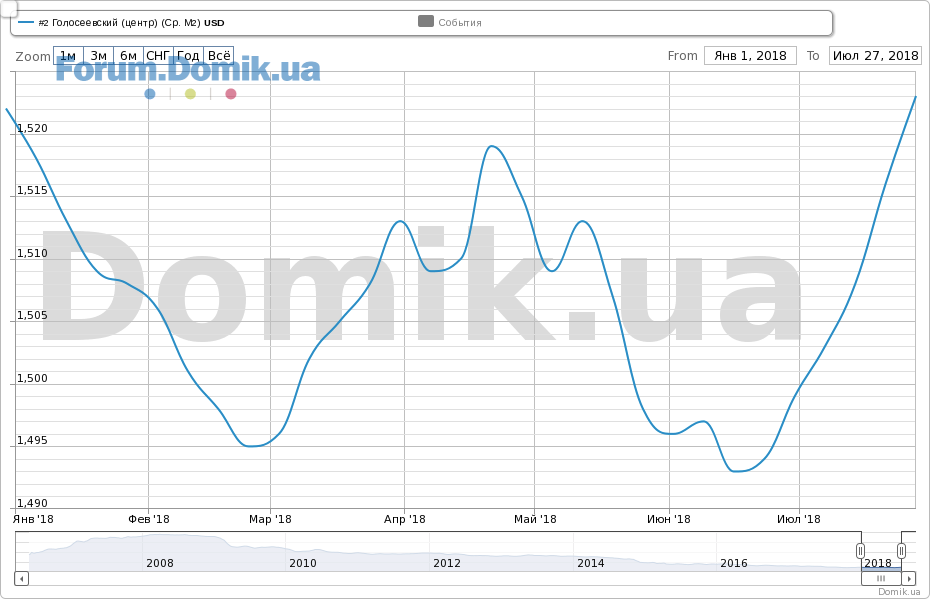Toggle the Голосеевский (центр) USD series

[x=130, y=22]
